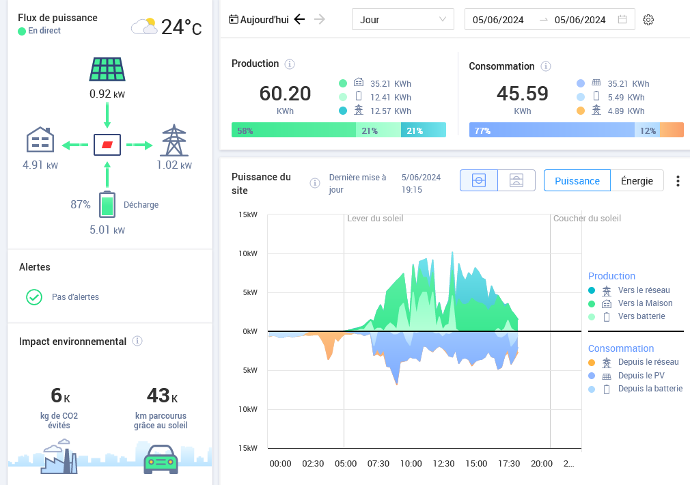This screenshot has height=485, width=690.
Task: Click the weather cloud-sun icon
Action: (x=144, y=26)
